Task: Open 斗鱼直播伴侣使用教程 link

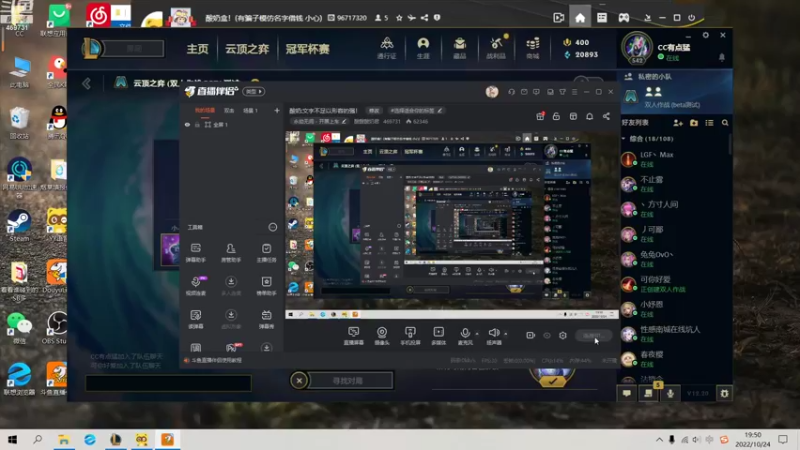Action: pyautogui.click(x=217, y=360)
